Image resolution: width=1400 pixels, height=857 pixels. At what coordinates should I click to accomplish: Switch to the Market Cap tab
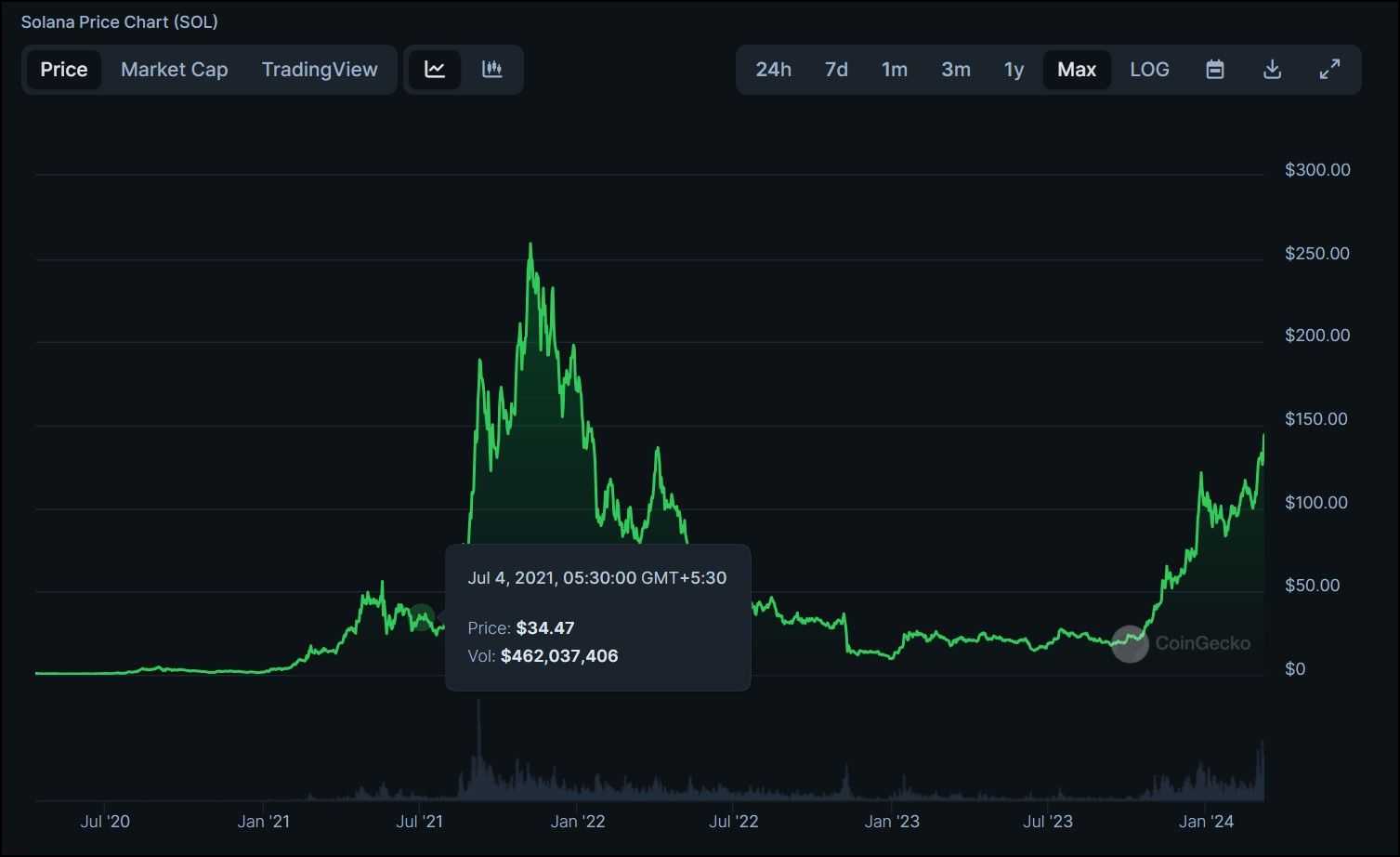coord(174,69)
